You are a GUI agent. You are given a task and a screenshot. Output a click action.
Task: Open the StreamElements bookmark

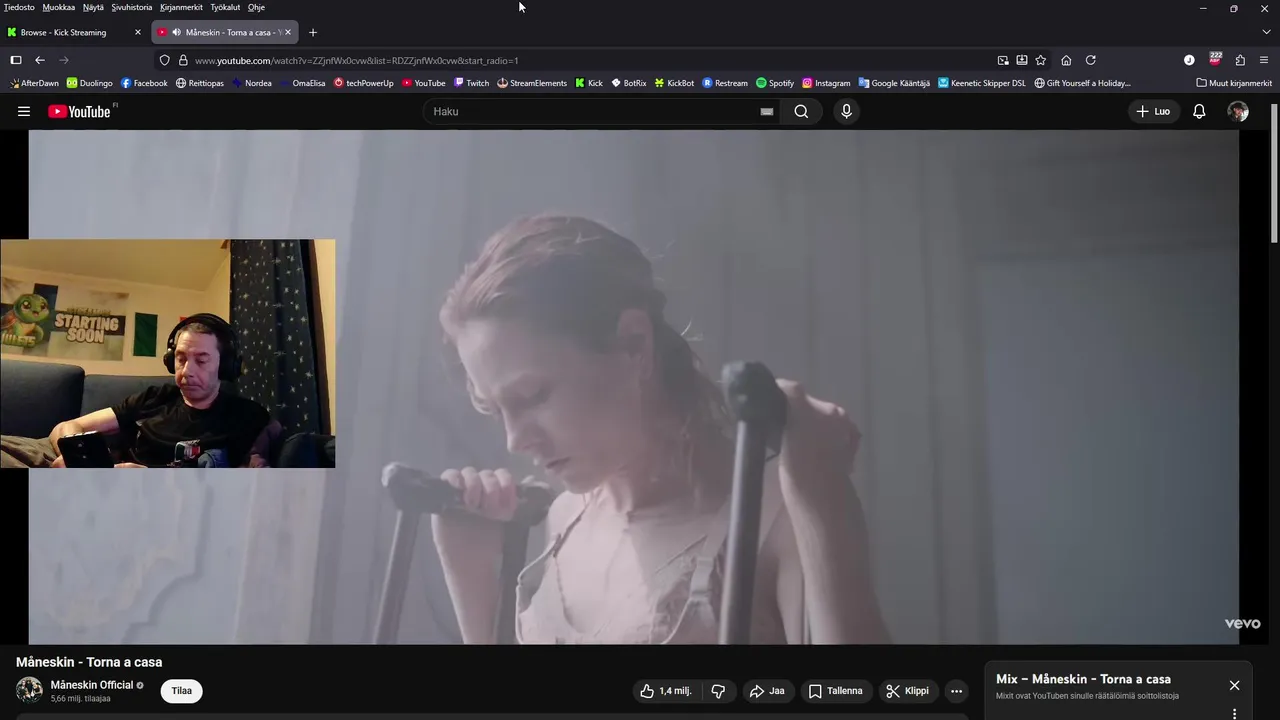[532, 83]
